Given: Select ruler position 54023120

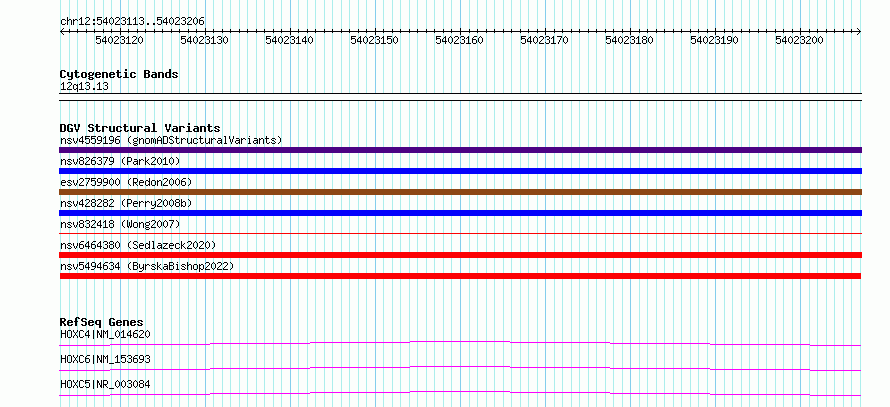Looking at the screenshot, I should click(x=119, y=40).
